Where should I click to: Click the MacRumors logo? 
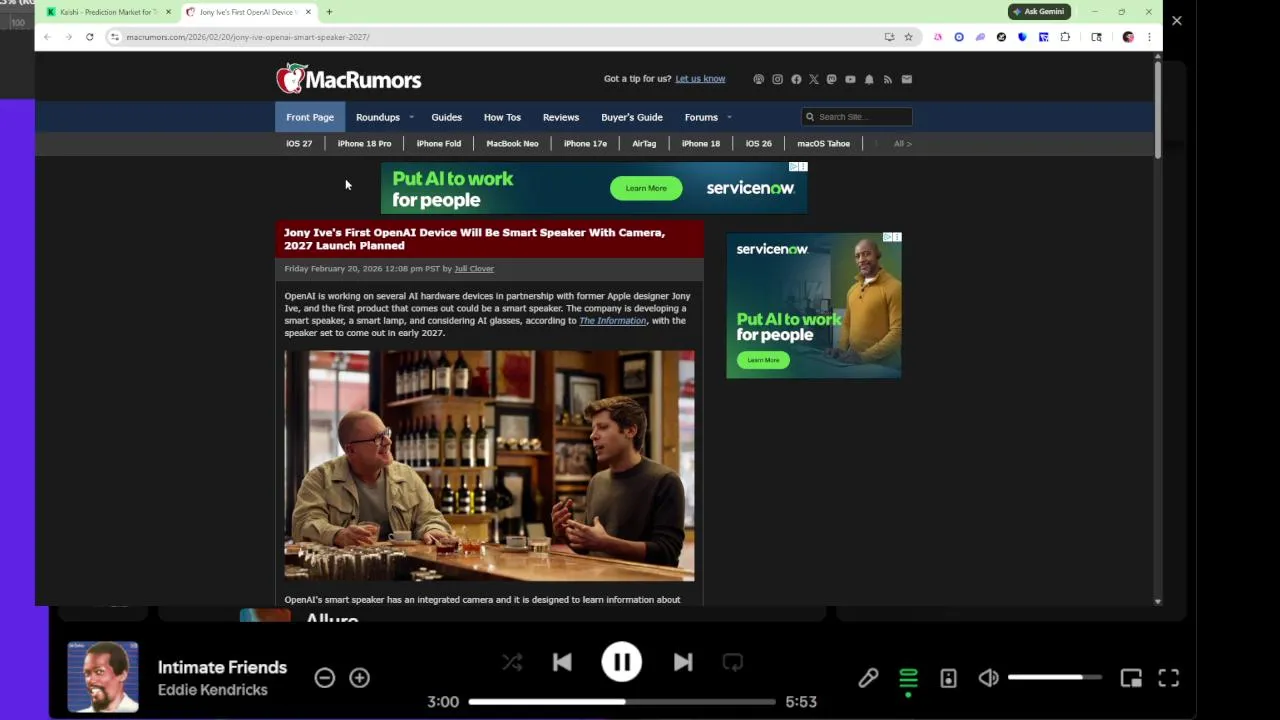pos(349,78)
